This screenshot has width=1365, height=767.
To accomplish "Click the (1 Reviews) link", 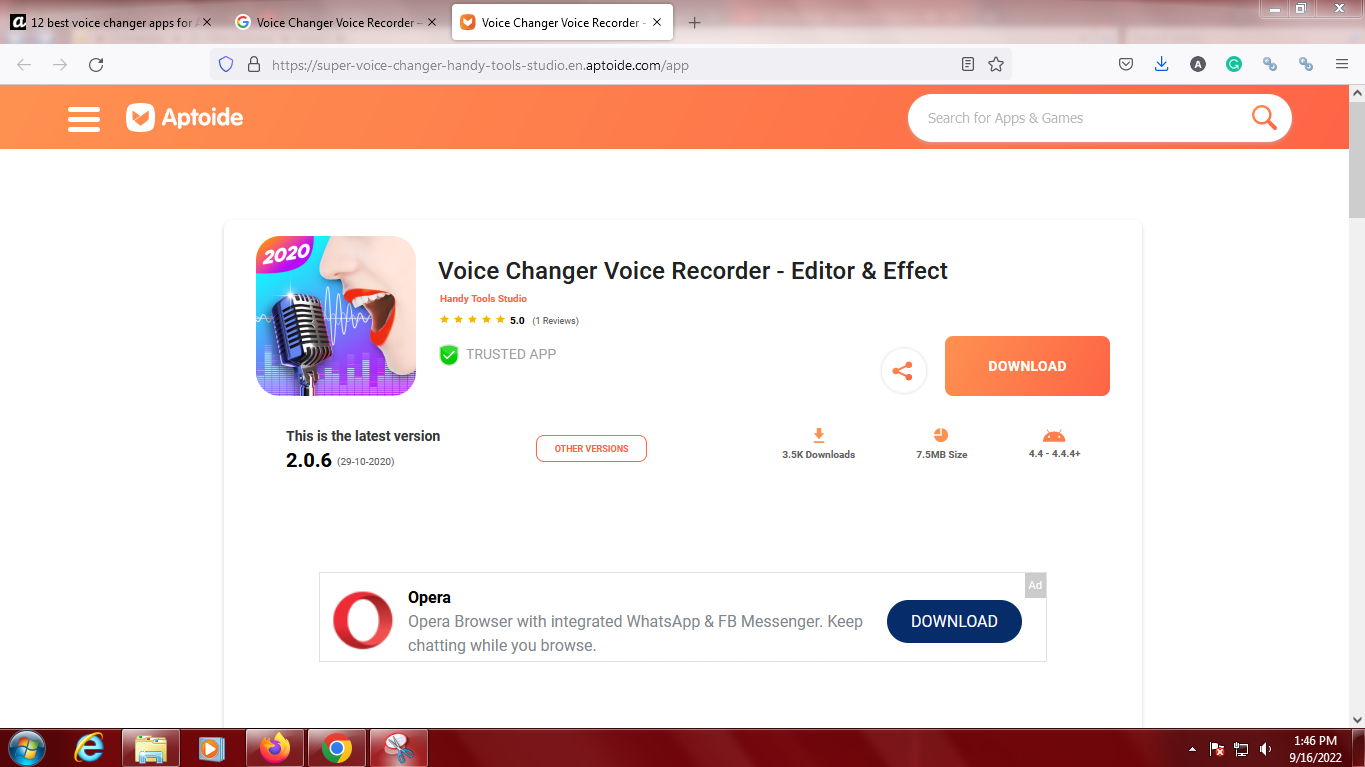I will [555, 321].
